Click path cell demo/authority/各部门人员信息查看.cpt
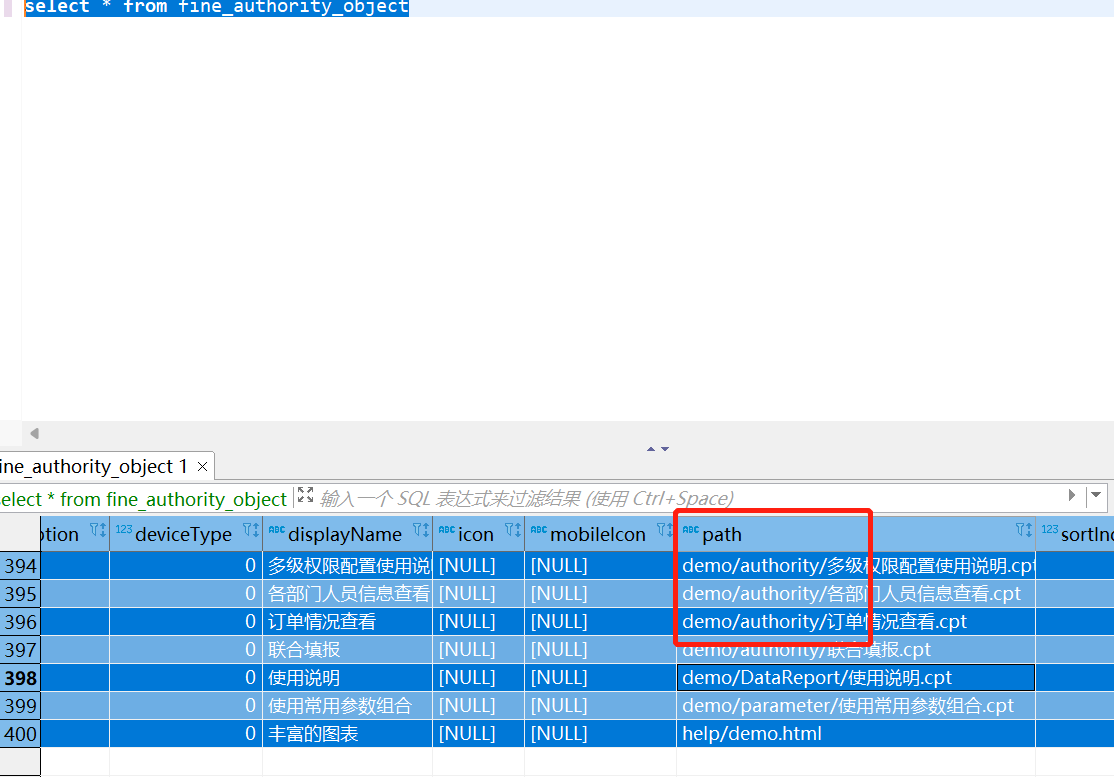The height and width of the screenshot is (777, 1114). [x=856, y=594]
